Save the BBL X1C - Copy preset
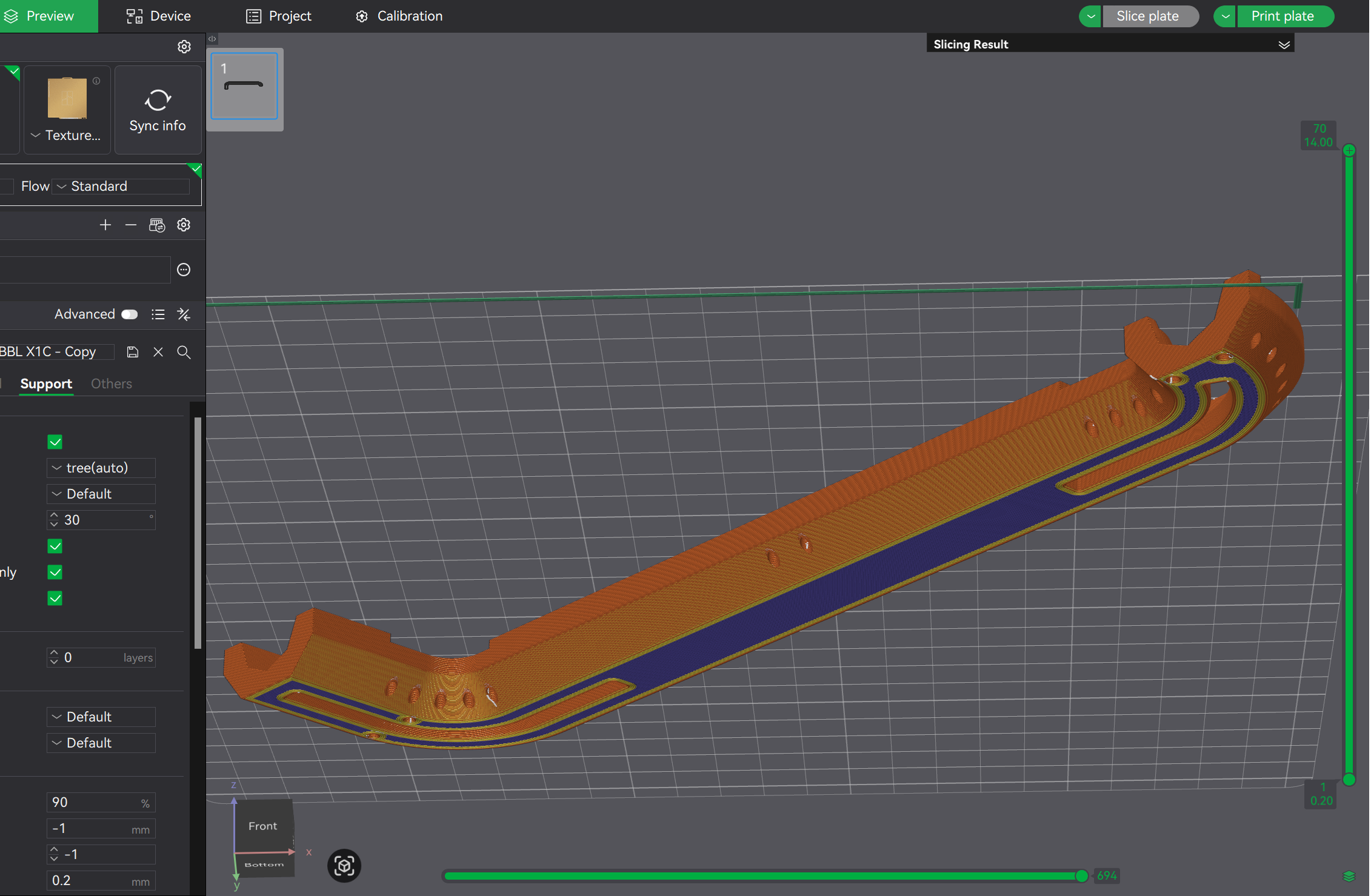The image size is (1371, 896). [133, 352]
